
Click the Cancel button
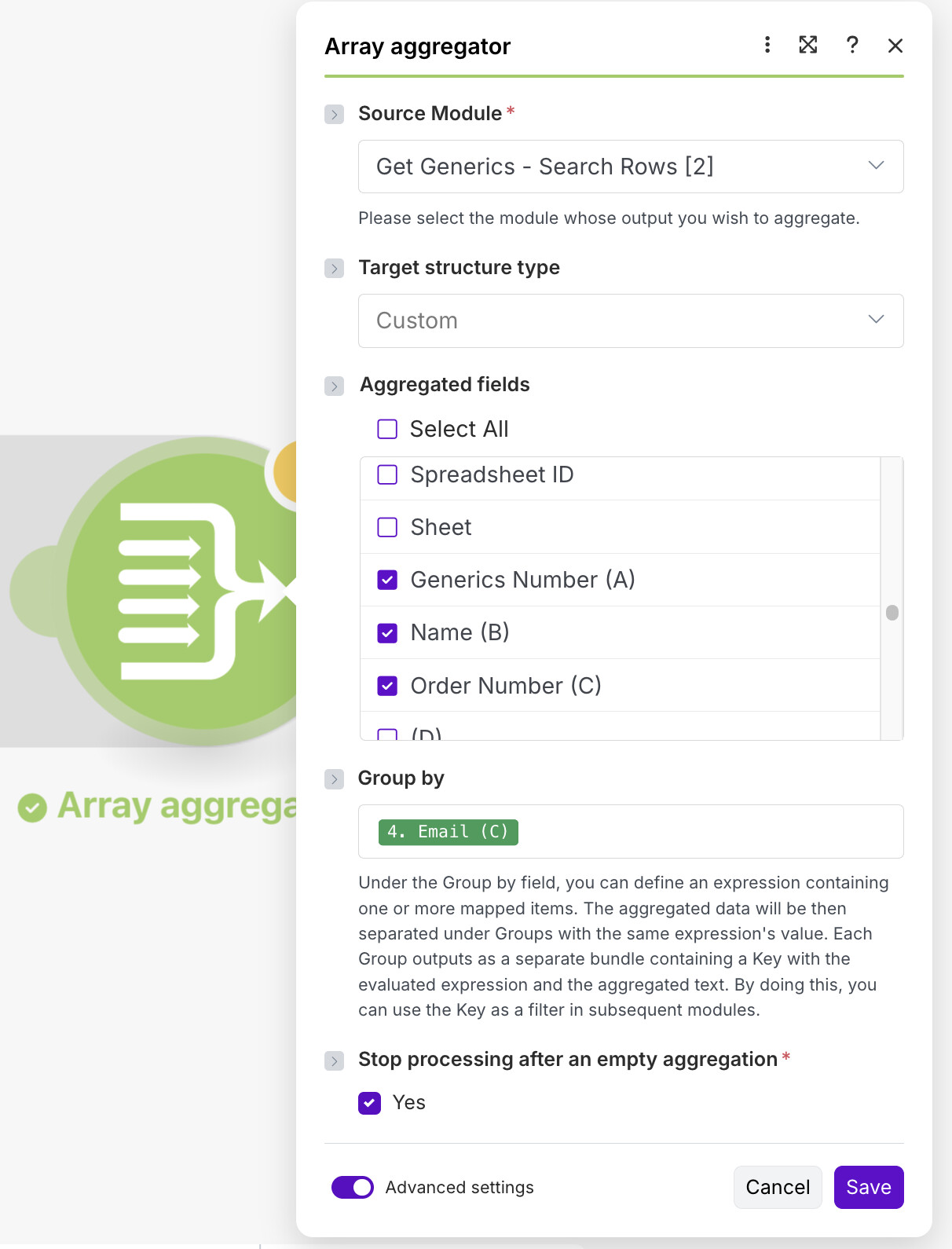click(778, 1187)
